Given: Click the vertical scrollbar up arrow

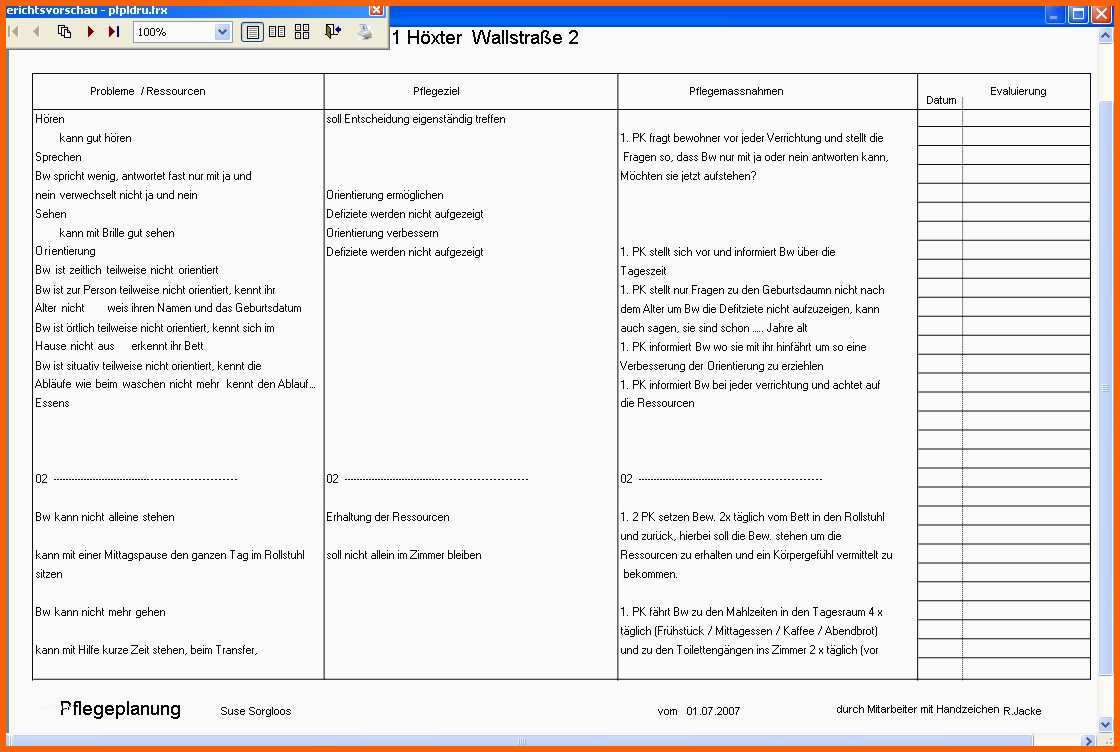Looking at the screenshot, I should coord(1106,36).
